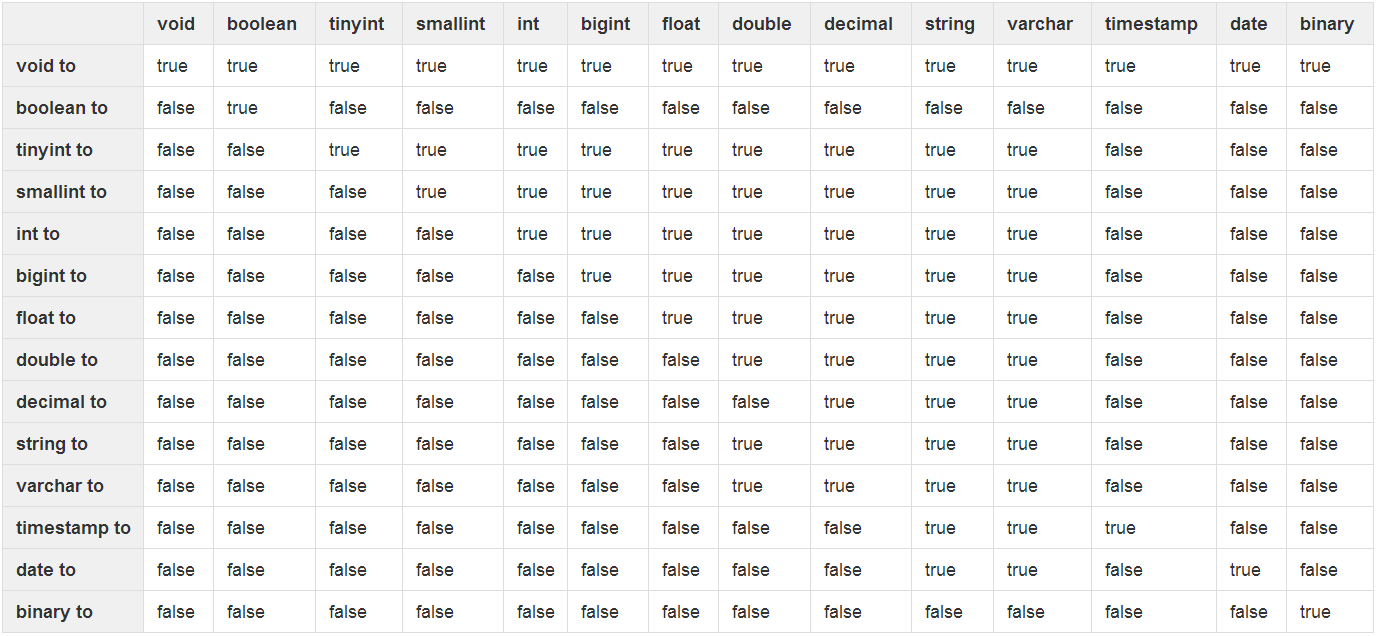Select the 'boolean' column header
This screenshot has height=636, width=1377.
coord(262,24)
